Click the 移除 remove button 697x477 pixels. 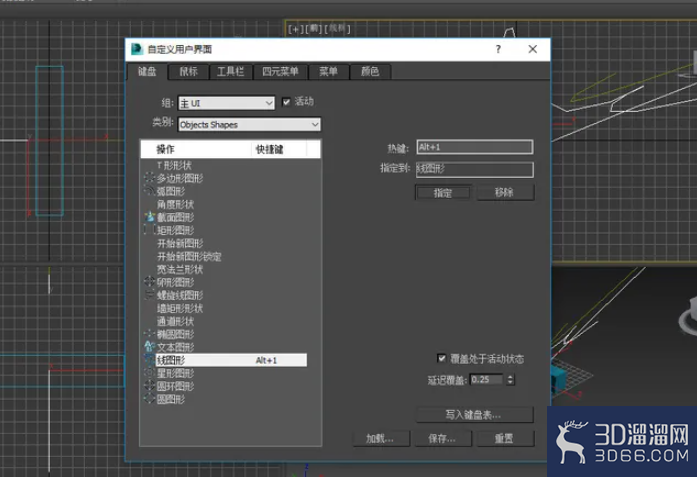505,192
